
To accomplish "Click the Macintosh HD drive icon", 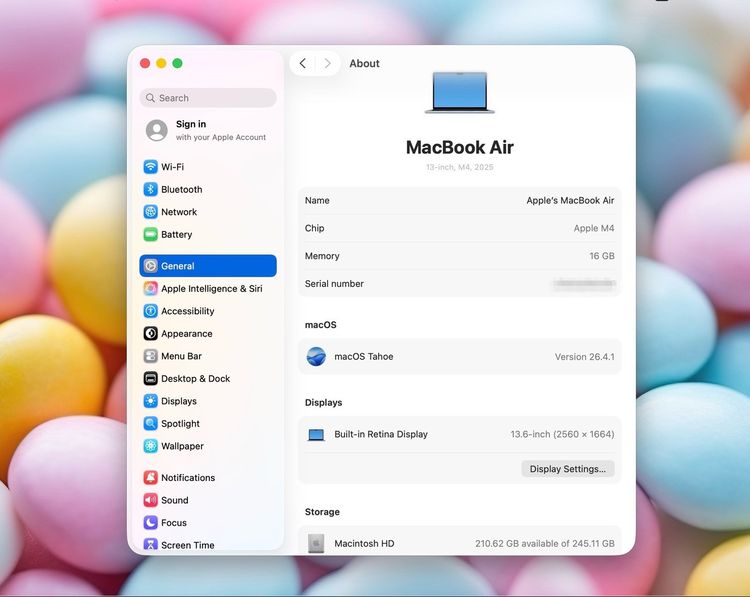I will coord(316,543).
